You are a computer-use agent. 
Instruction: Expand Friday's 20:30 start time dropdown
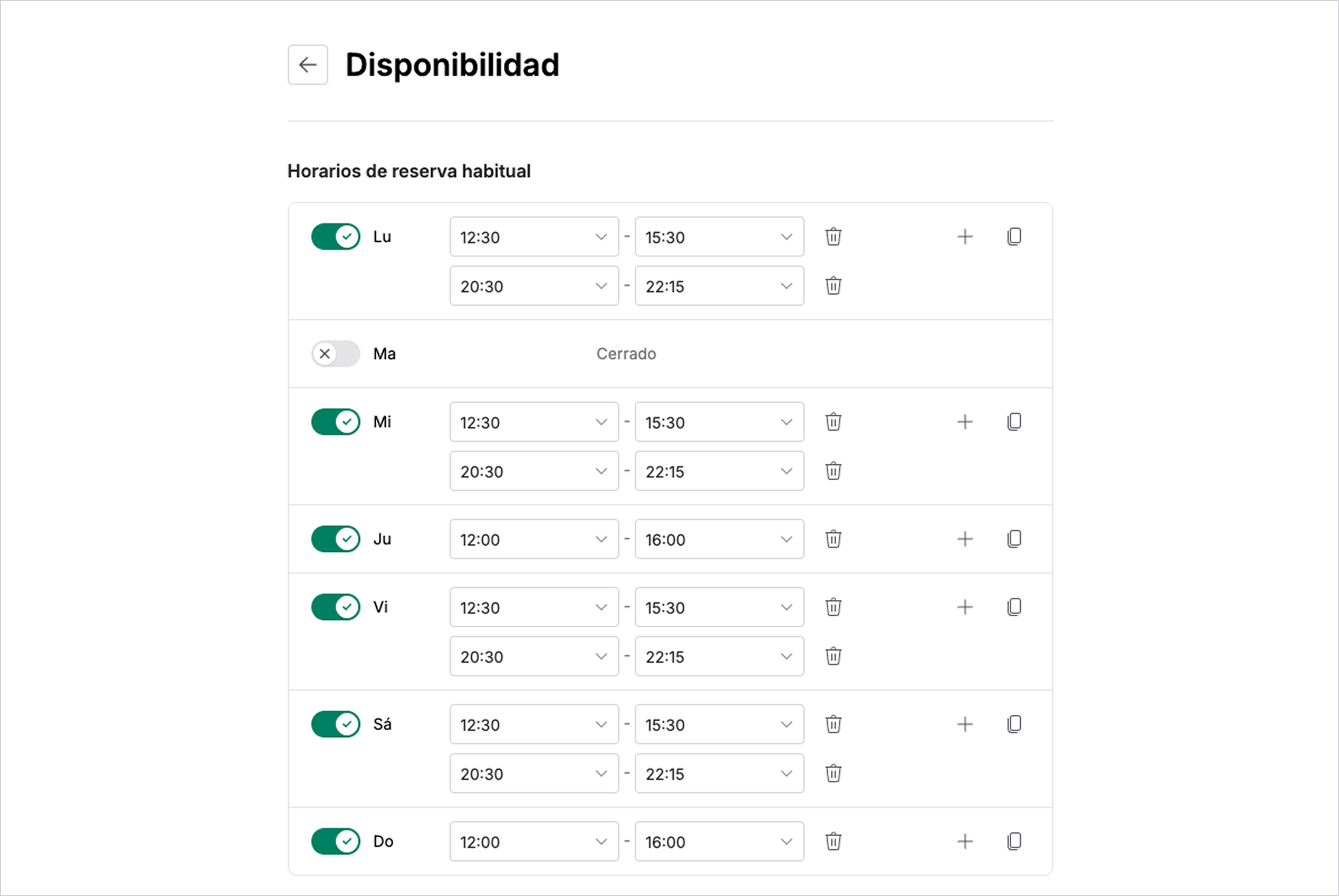pyautogui.click(x=534, y=657)
